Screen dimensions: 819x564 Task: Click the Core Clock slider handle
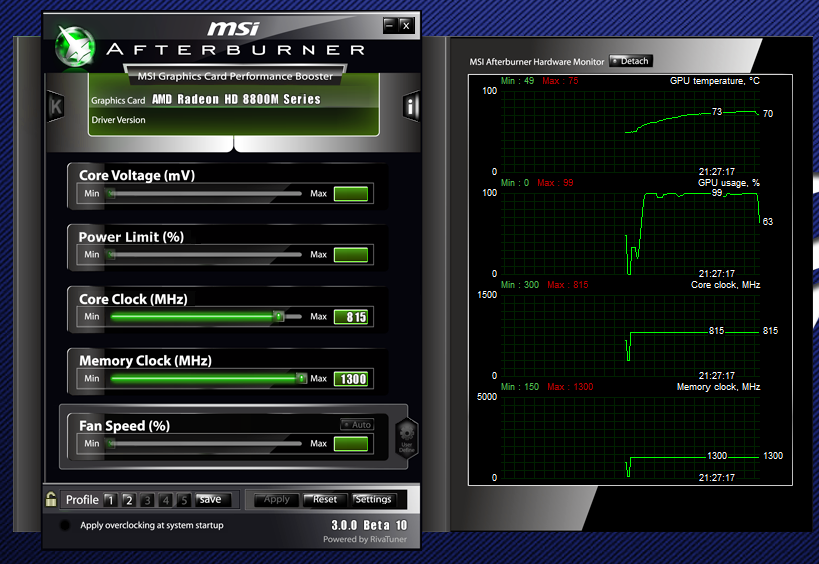click(x=279, y=316)
